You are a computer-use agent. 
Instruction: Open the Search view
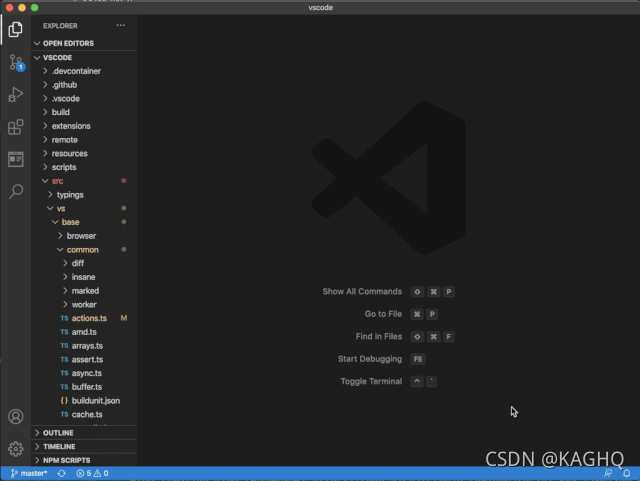coord(16,191)
